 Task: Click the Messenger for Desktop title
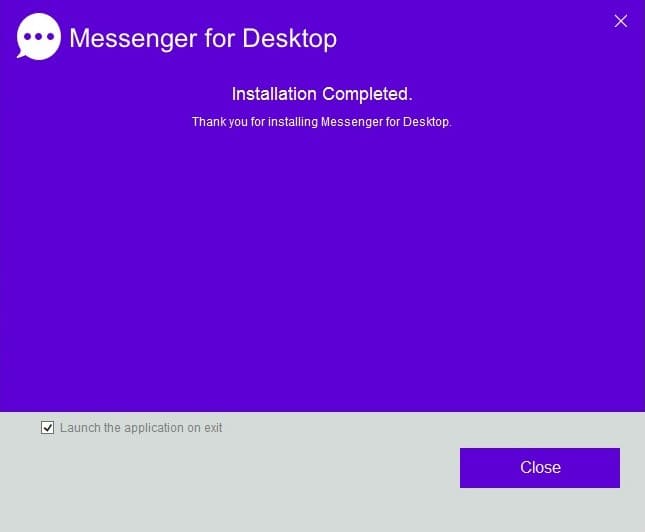(x=203, y=39)
